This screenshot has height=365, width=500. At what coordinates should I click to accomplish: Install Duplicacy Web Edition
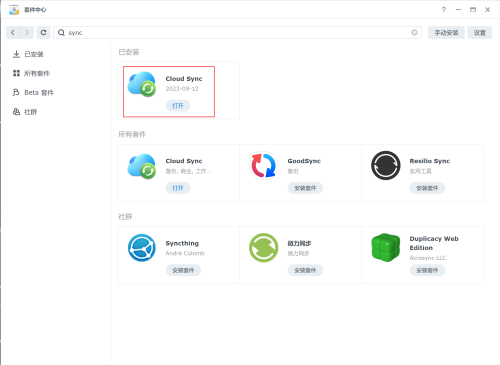tap(427, 270)
